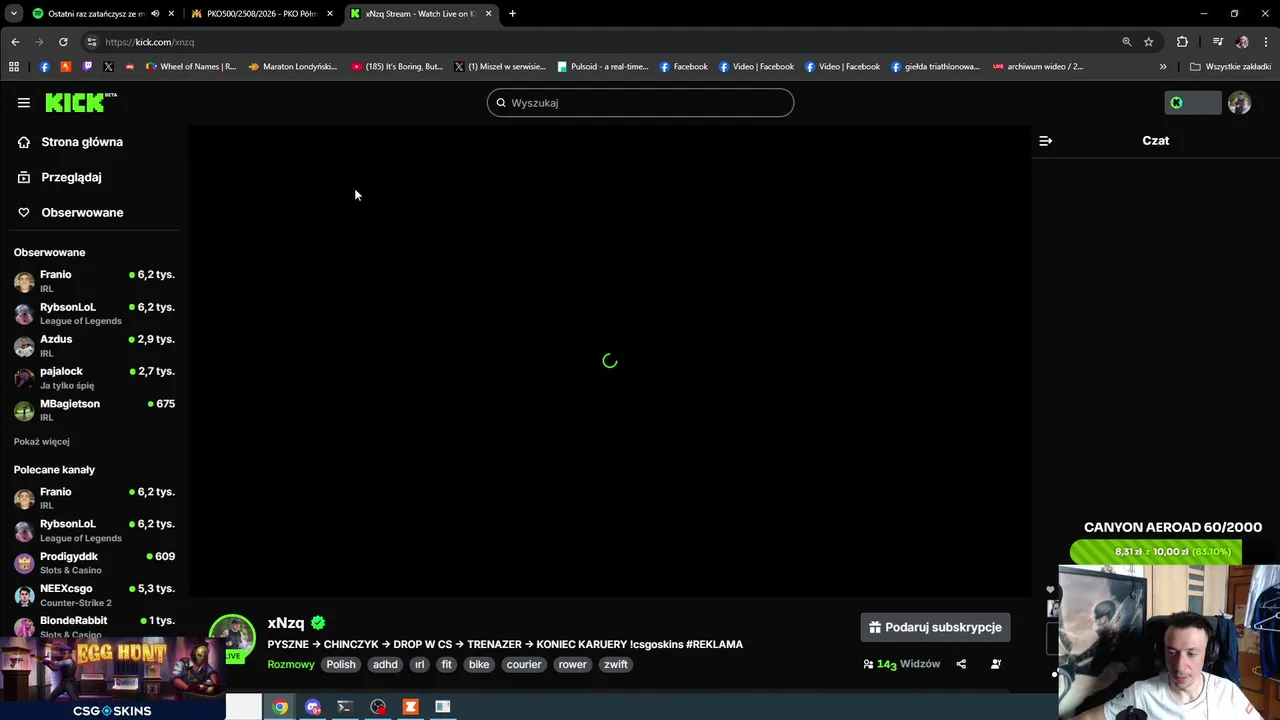Select the fit tag
Viewport: 1280px width, 720px height.
pyautogui.click(x=446, y=664)
